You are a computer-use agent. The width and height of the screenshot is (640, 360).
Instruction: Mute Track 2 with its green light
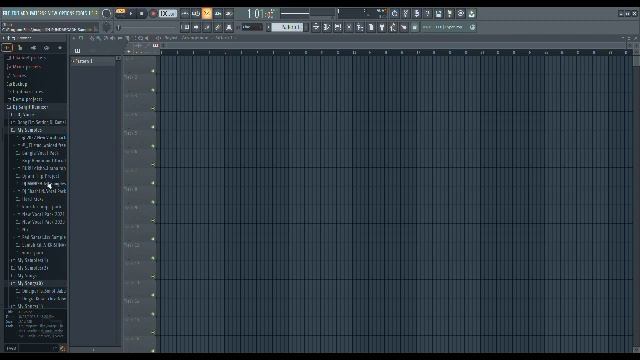pos(153,90)
